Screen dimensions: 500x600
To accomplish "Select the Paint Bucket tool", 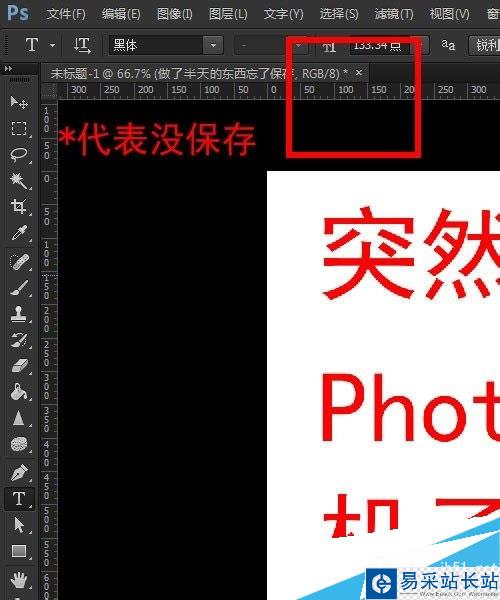I will [18, 392].
